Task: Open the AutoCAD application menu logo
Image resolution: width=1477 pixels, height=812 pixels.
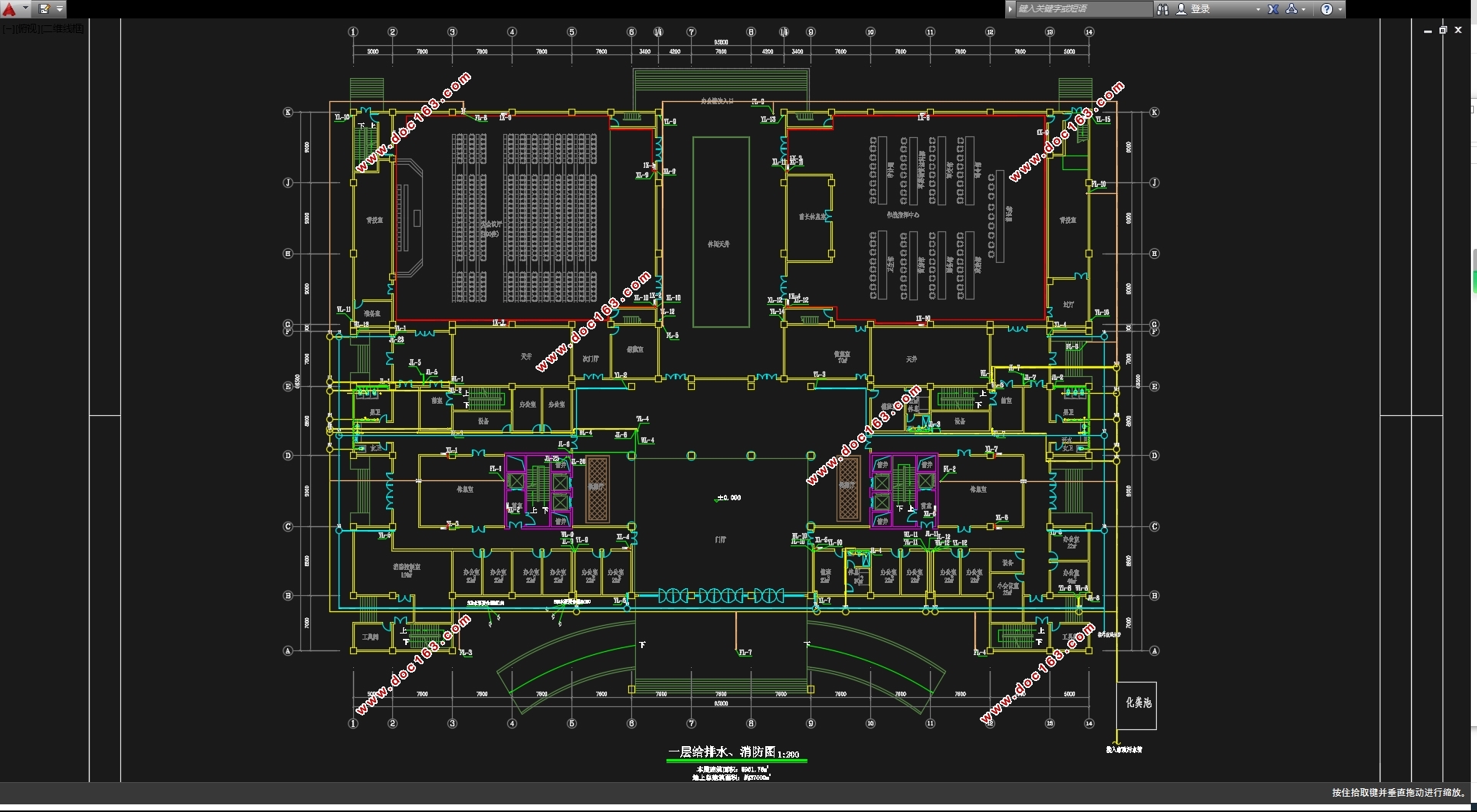Action: pos(9,9)
